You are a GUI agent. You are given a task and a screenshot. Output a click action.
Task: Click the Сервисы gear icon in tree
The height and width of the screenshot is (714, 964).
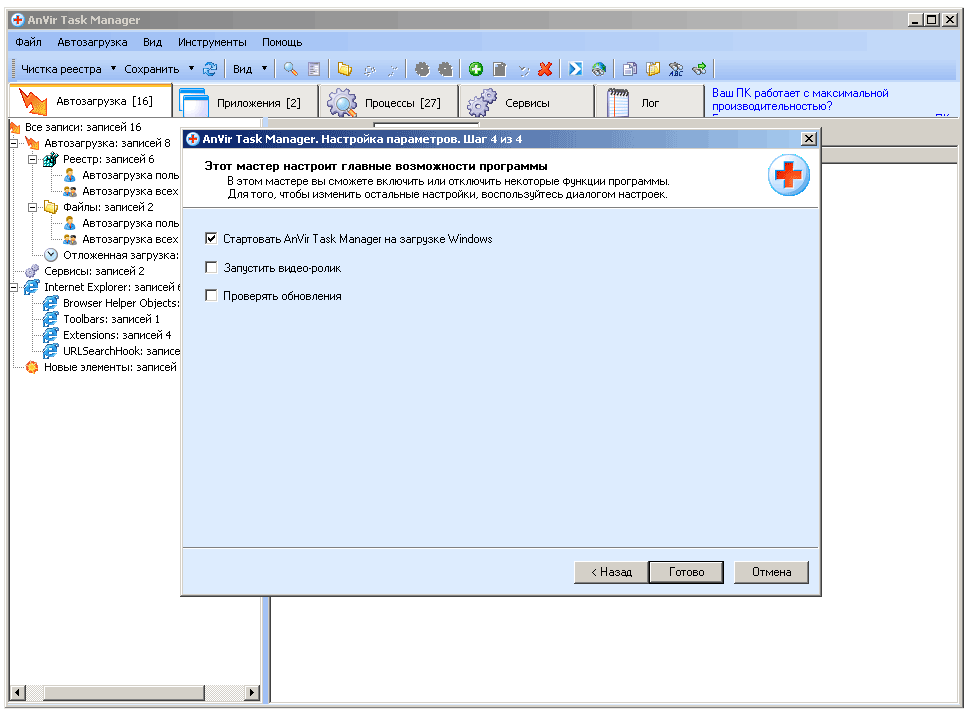coord(32,271)
